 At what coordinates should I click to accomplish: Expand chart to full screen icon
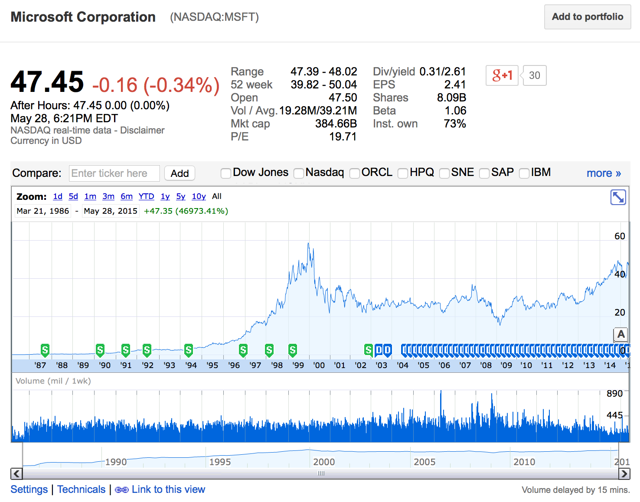618,198
